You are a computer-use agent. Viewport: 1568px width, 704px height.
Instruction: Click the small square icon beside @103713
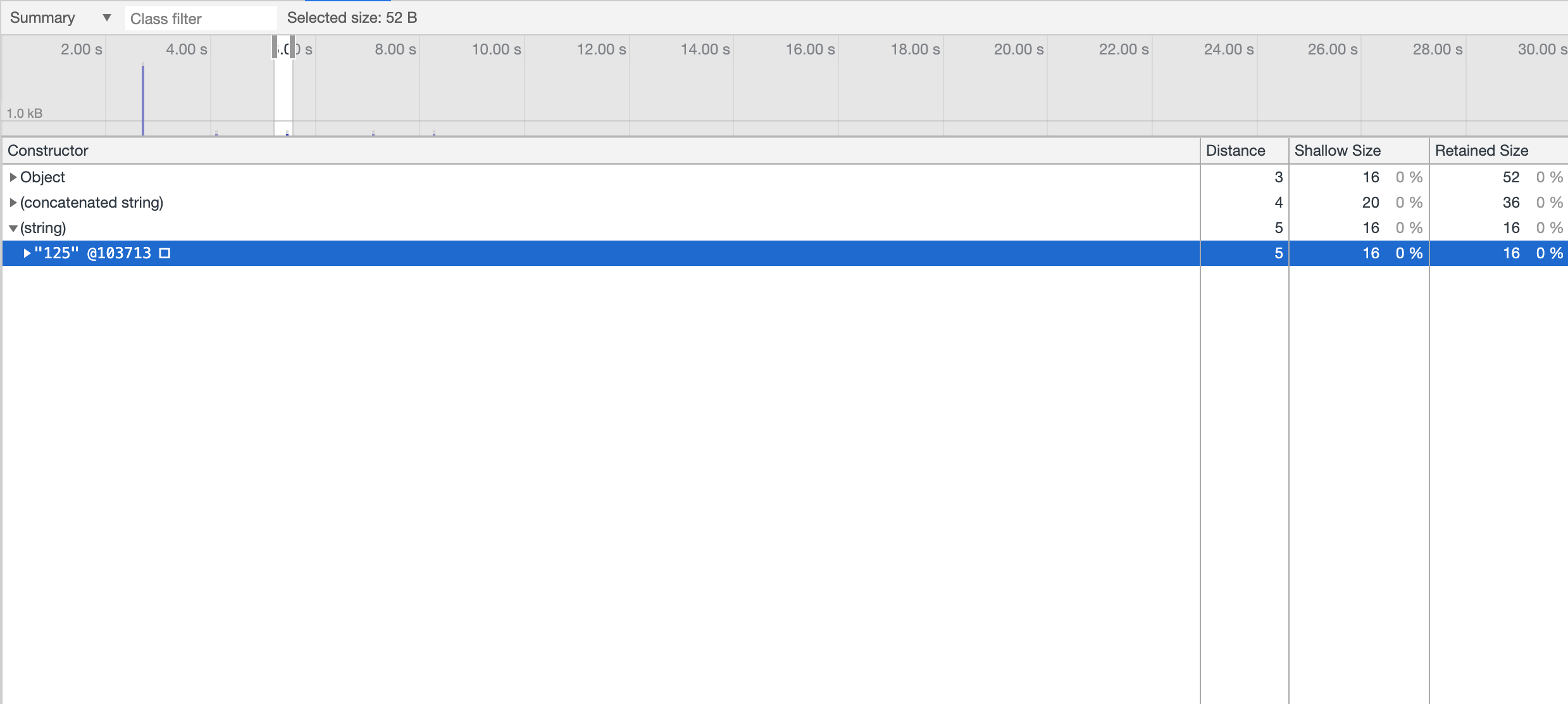(165, 253)
